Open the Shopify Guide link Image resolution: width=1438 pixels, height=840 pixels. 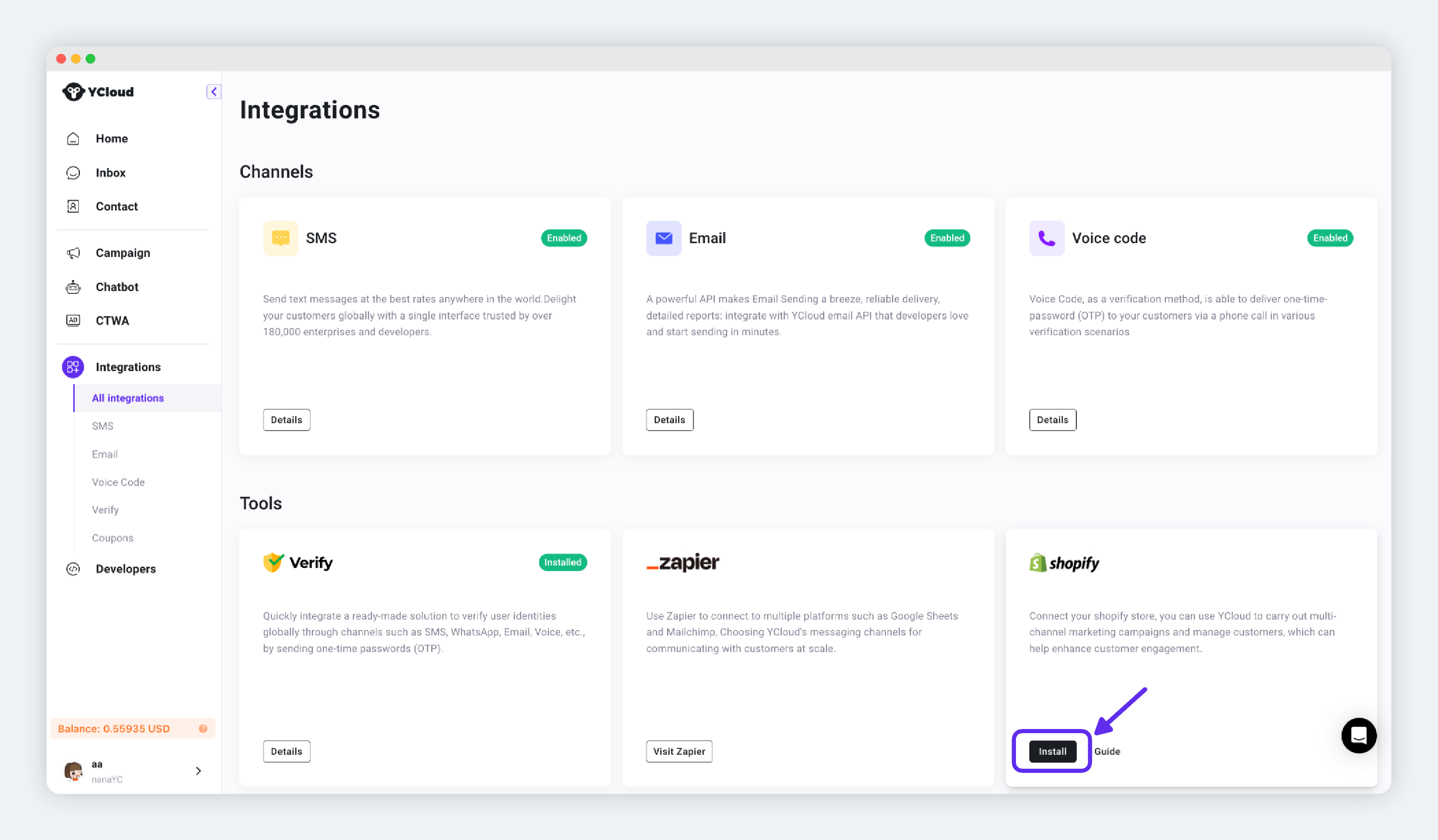1107,751
